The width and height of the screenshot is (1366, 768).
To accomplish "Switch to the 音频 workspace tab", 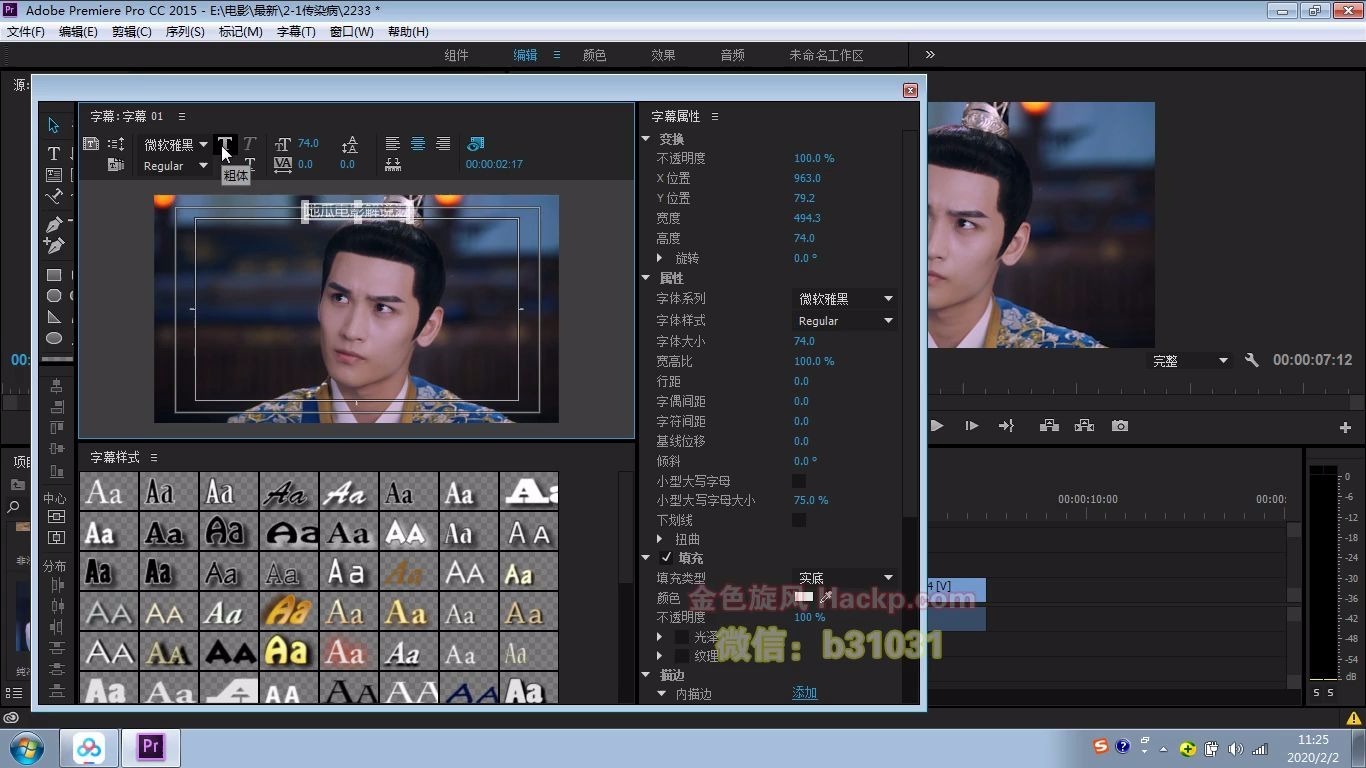I will tap(732, 55).
